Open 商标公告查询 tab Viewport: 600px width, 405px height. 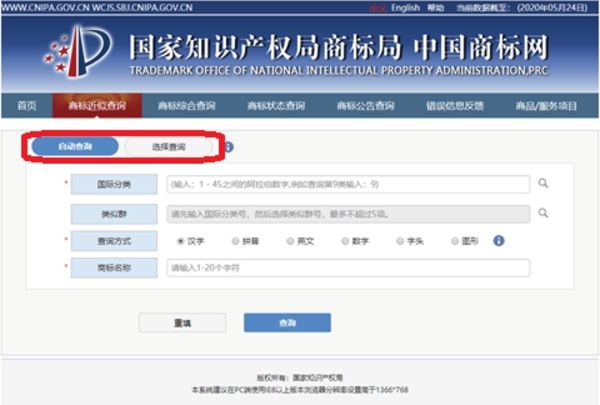(366, 106)
